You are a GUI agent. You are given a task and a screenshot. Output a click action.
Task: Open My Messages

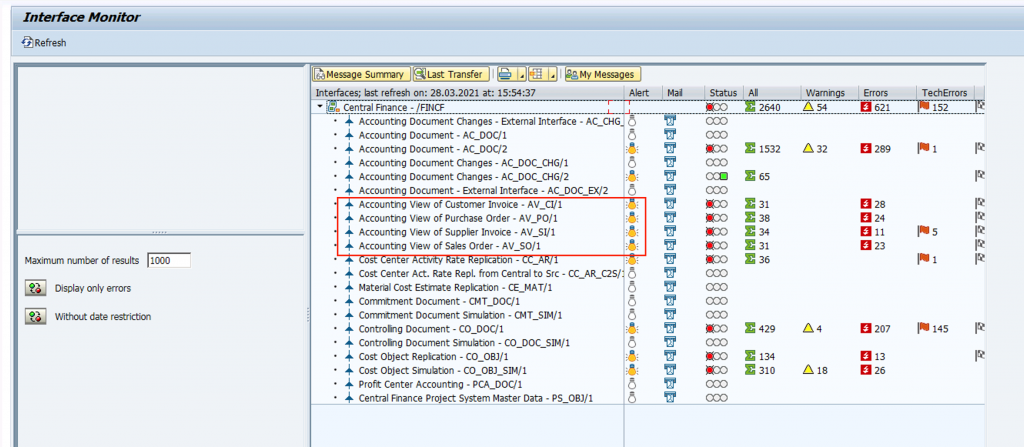click(x=603, y=74)
